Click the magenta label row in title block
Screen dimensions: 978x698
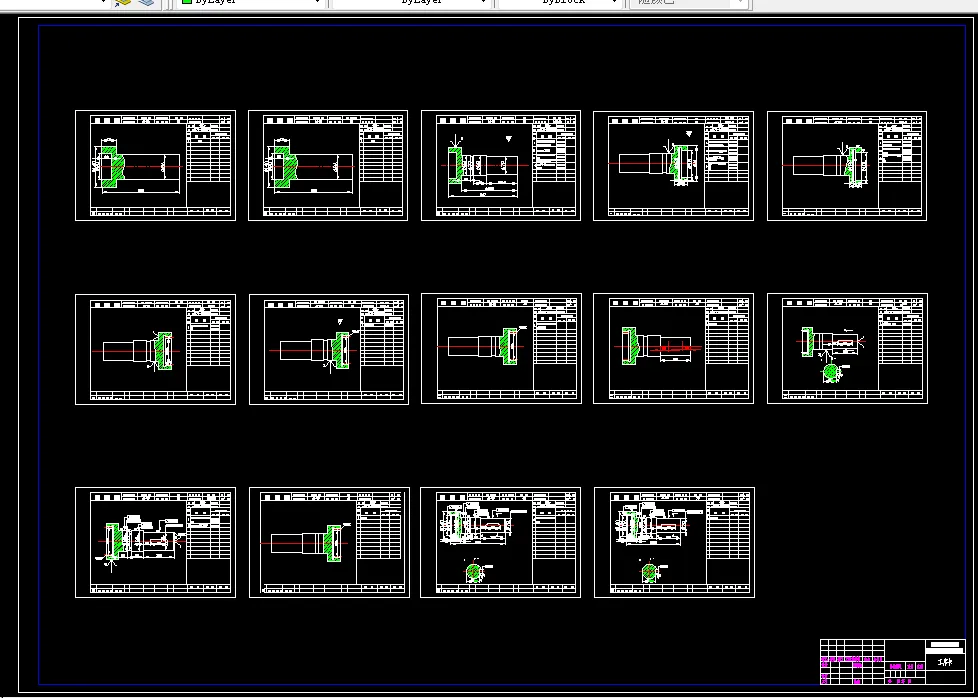click(x=853, y=659)
